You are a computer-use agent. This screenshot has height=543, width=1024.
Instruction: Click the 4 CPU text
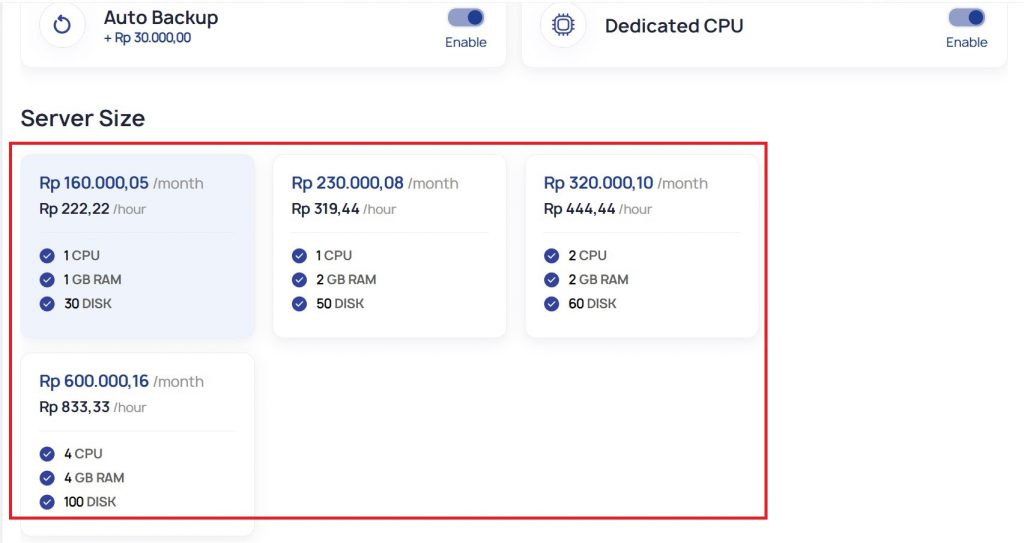click(x=83, y=453)
